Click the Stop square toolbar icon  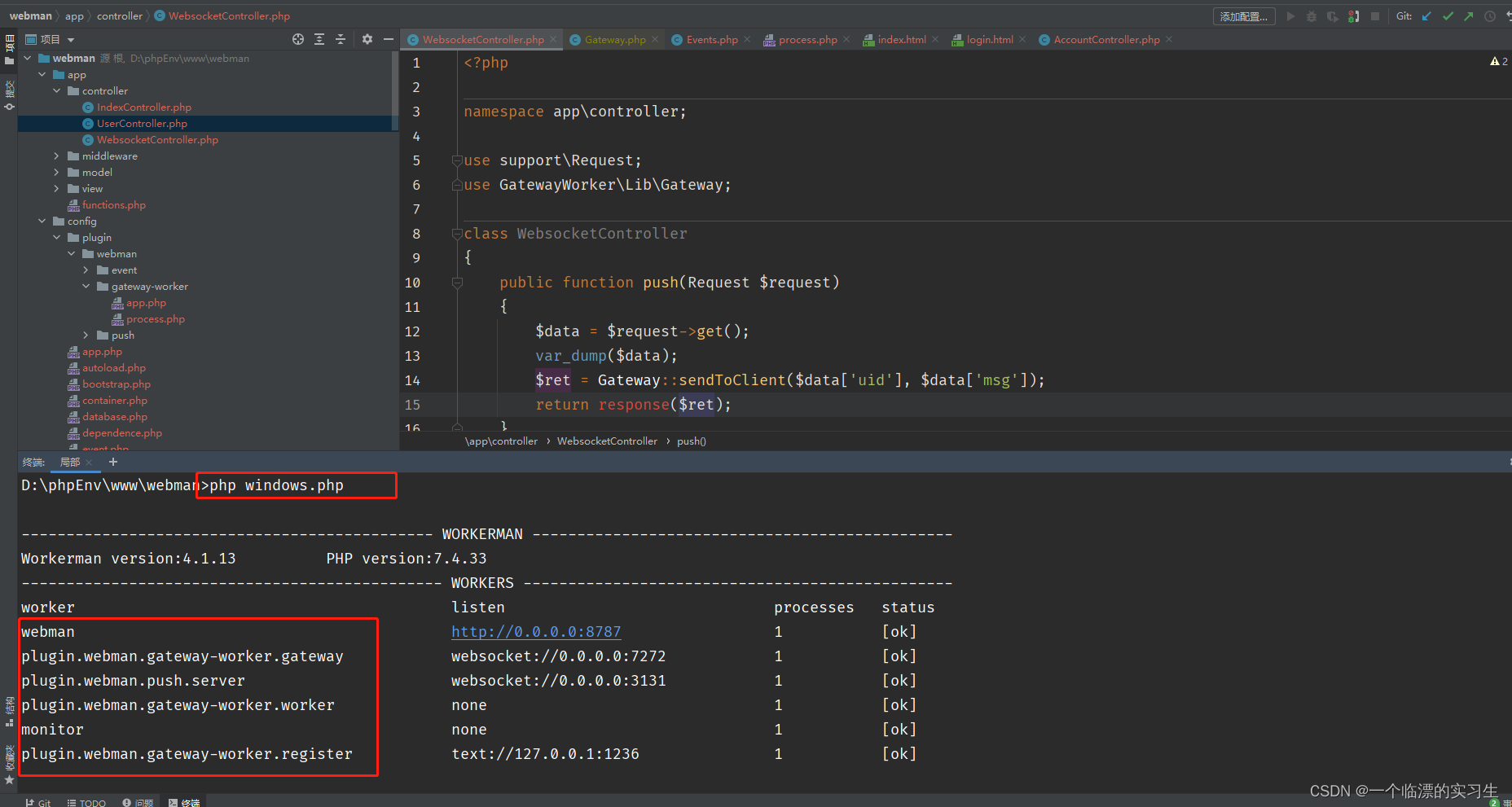1375,16
